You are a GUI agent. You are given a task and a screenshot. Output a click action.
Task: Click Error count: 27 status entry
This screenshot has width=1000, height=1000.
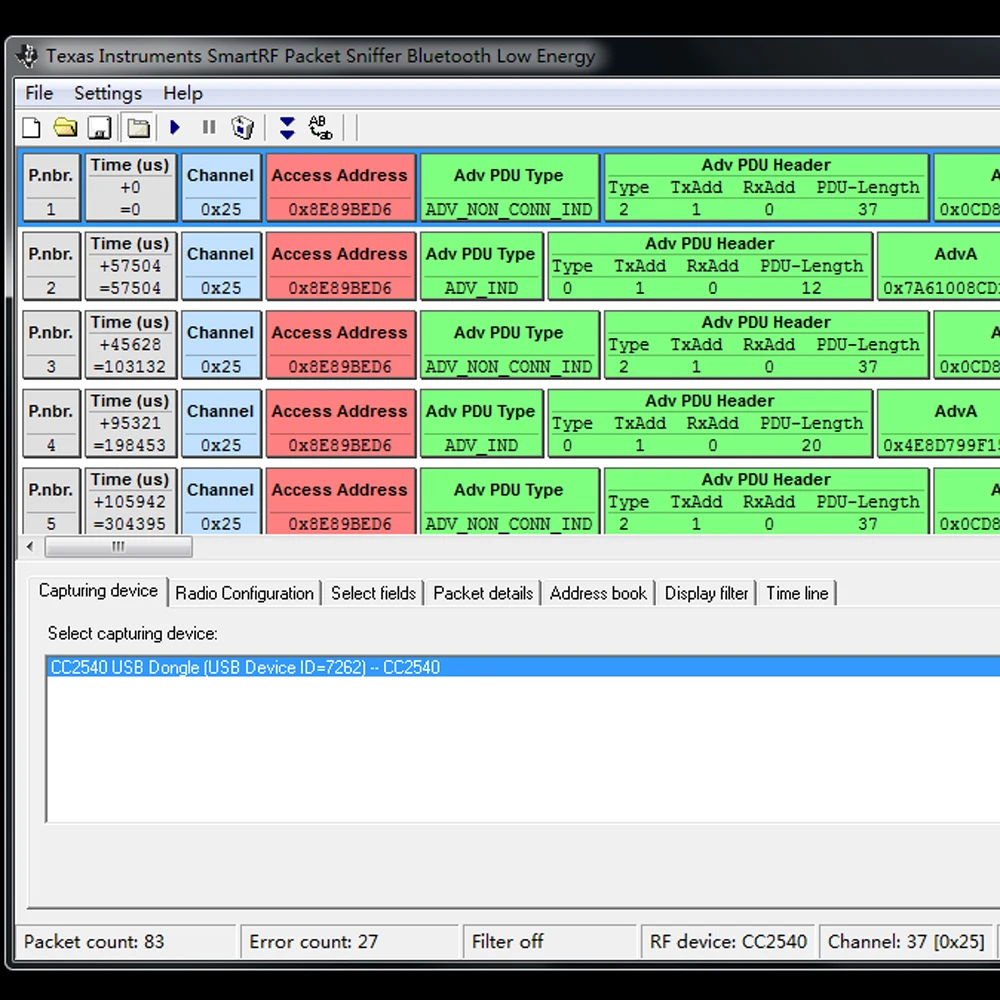coord(349,941)
